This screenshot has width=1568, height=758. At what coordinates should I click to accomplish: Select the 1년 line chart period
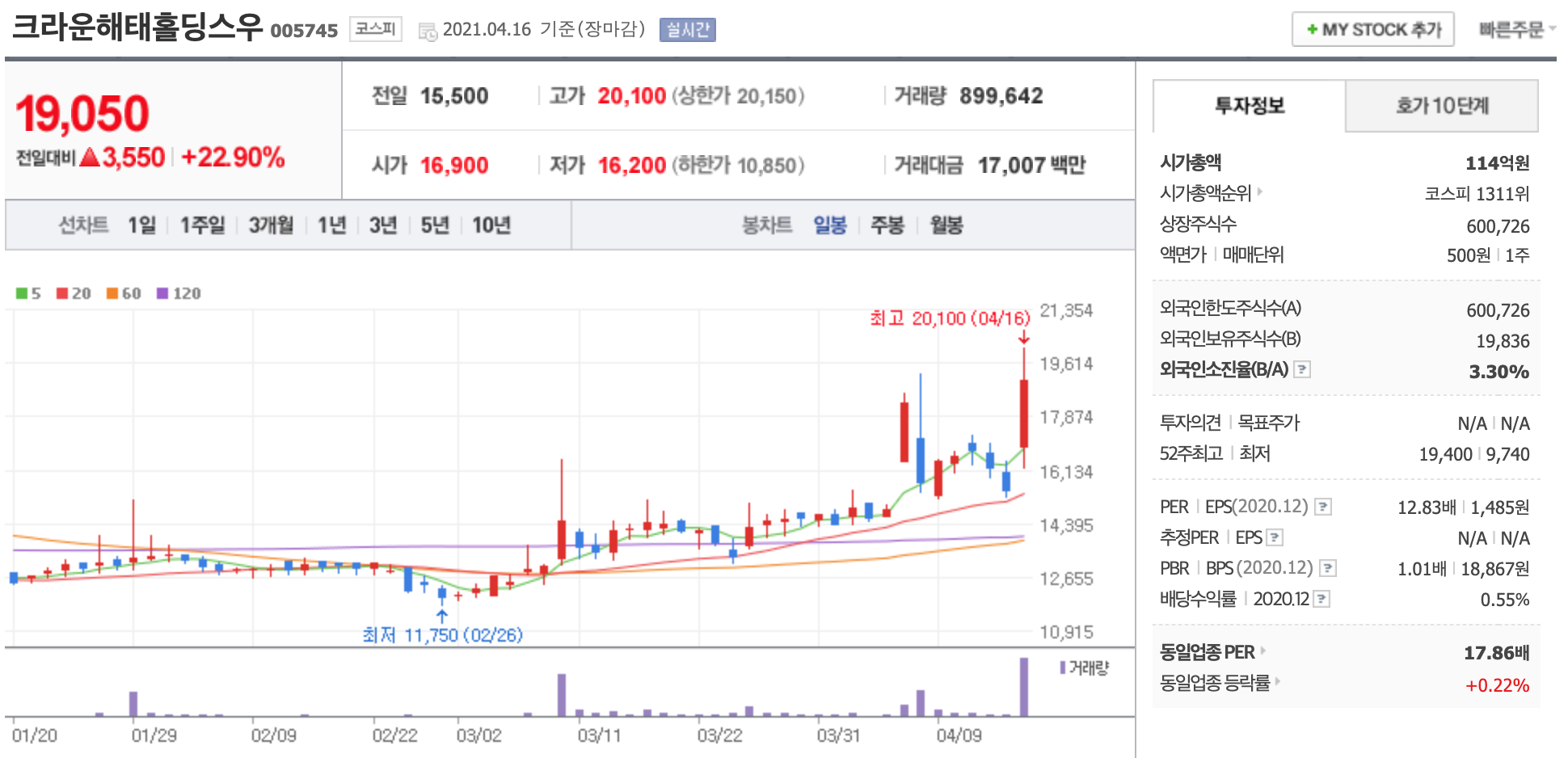(x=331, y=225)
